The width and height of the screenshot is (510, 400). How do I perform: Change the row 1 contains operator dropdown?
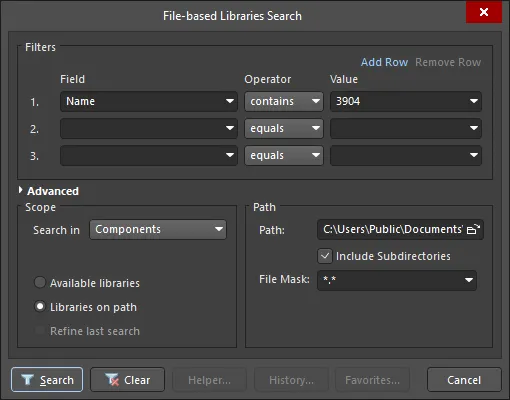[x=284, y=101]
